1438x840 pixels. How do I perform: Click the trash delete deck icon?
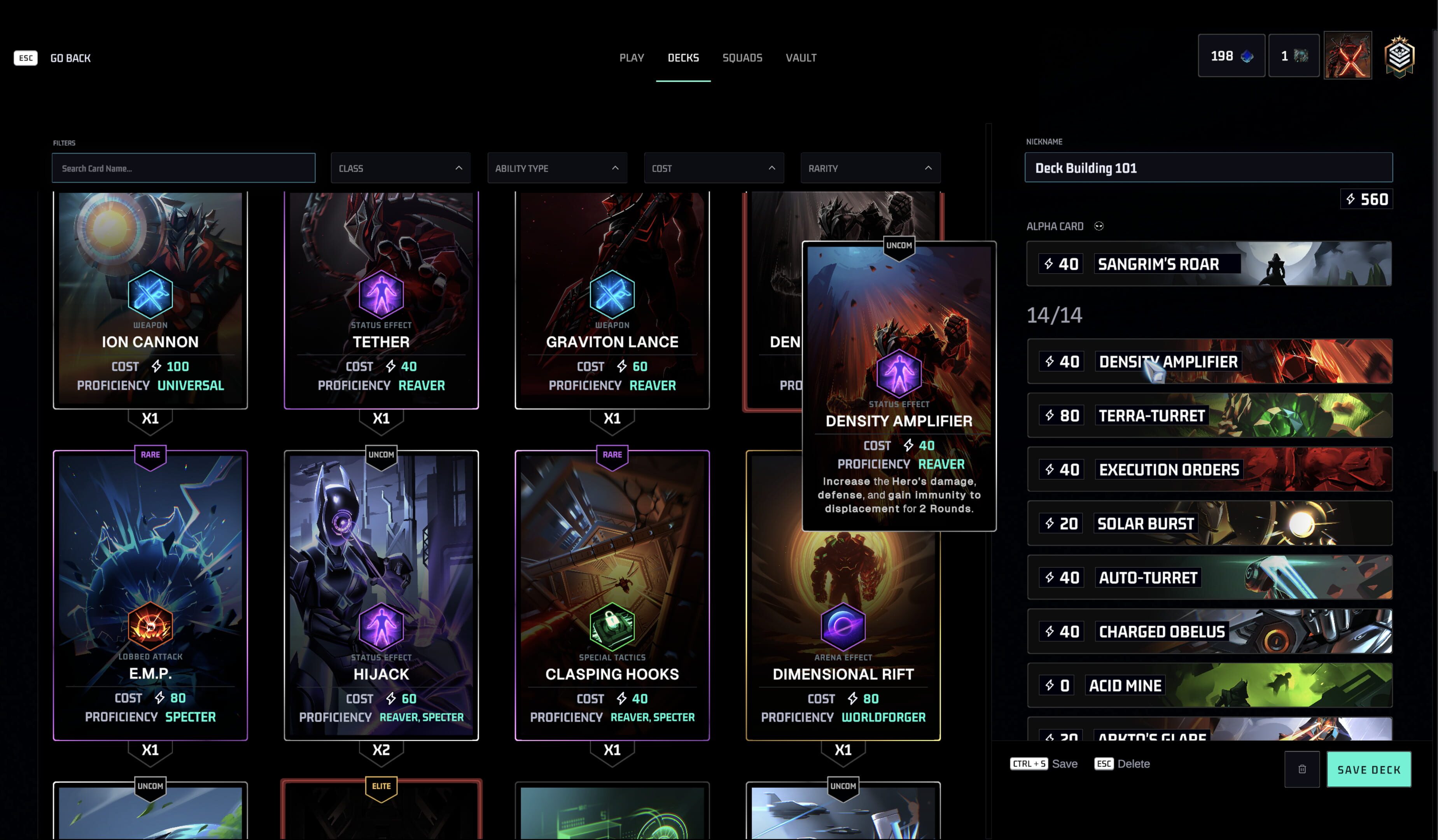(1302, 769)
